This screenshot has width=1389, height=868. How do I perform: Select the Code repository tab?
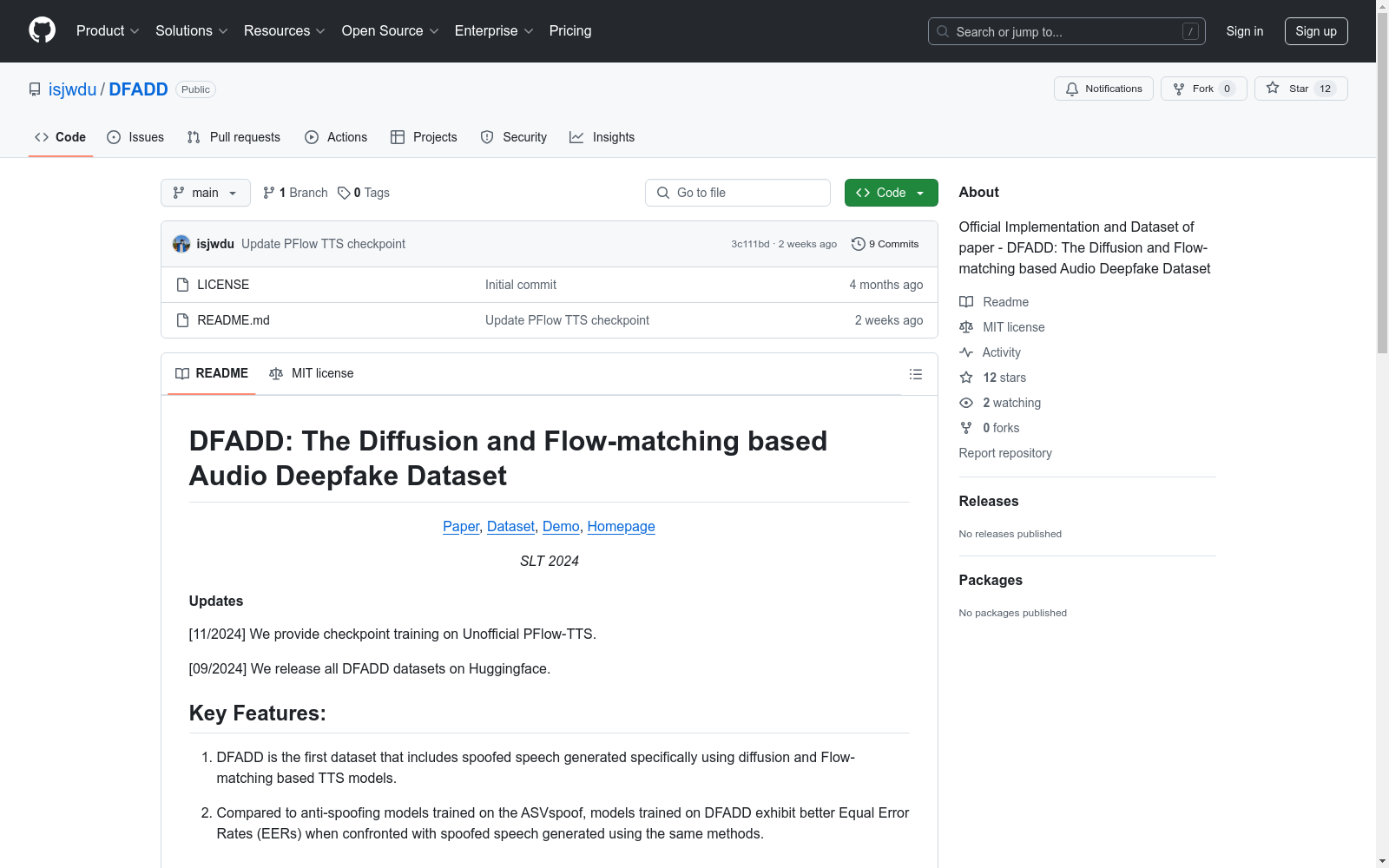click(61, 137)
